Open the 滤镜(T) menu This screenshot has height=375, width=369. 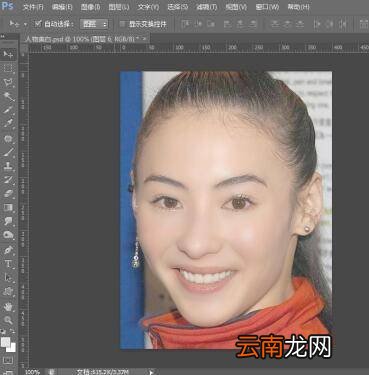click(207, 7)
